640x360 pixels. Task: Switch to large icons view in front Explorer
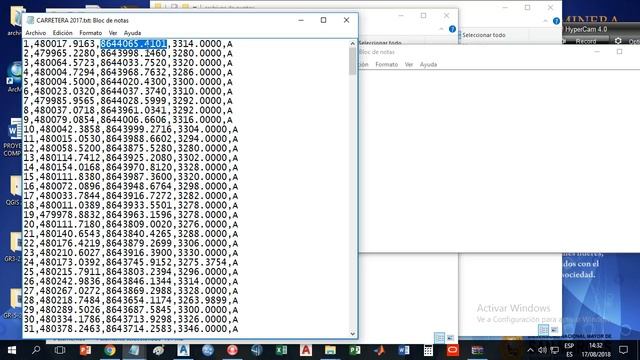click(x=450, y=338)
